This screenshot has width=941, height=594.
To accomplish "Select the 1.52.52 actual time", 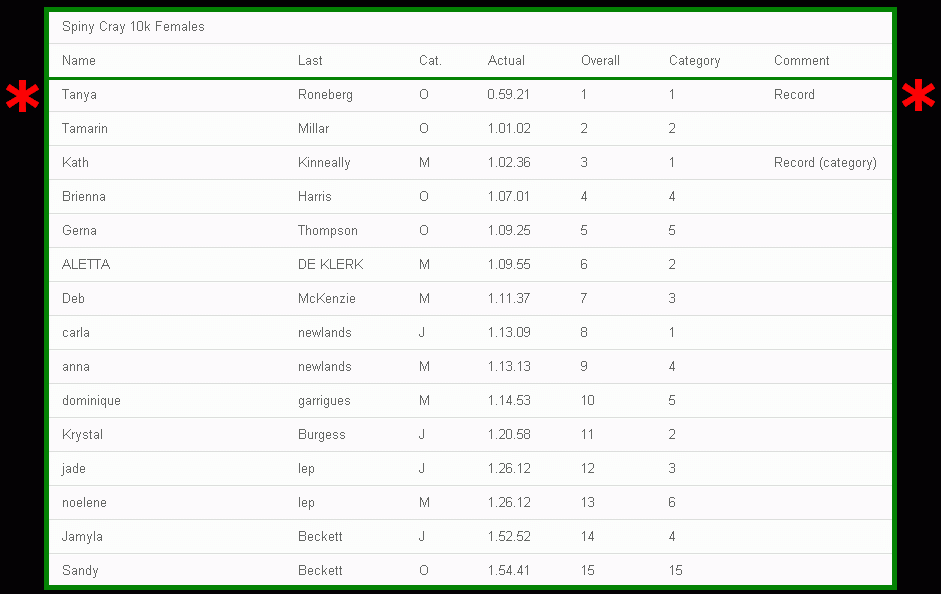I will tap(509, 537).
